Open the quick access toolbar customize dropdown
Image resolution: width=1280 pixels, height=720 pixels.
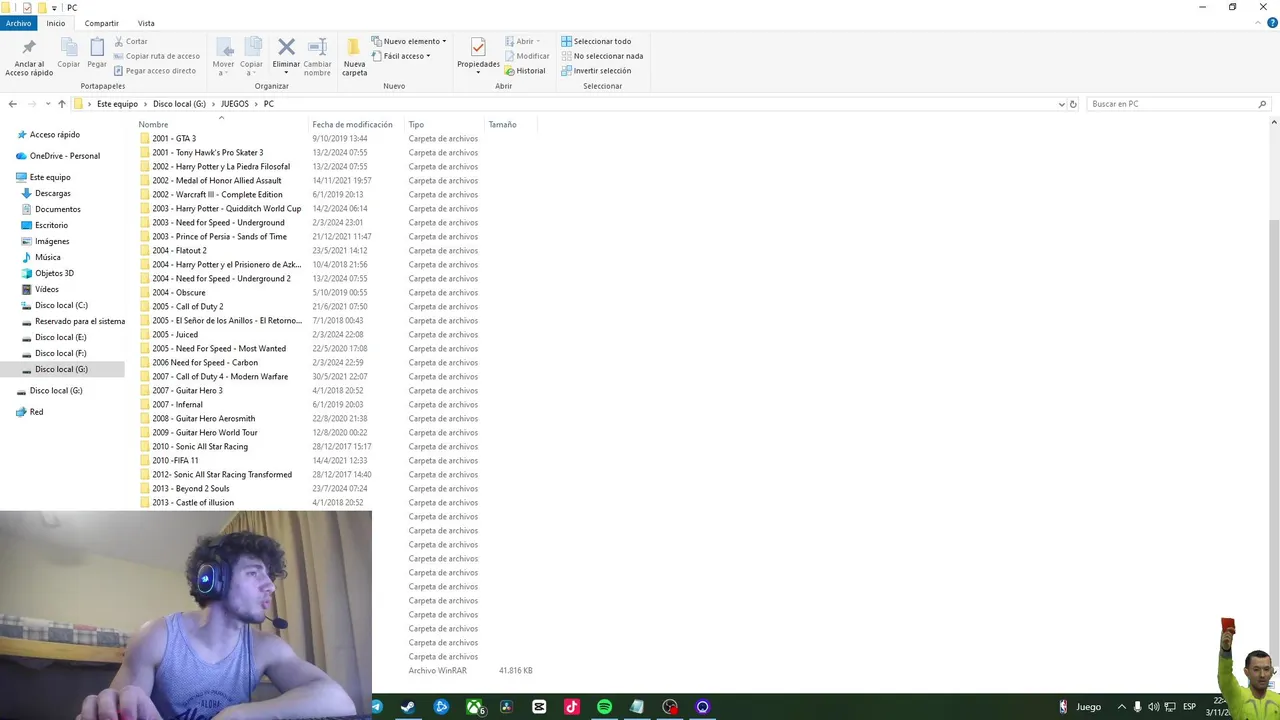54,8
